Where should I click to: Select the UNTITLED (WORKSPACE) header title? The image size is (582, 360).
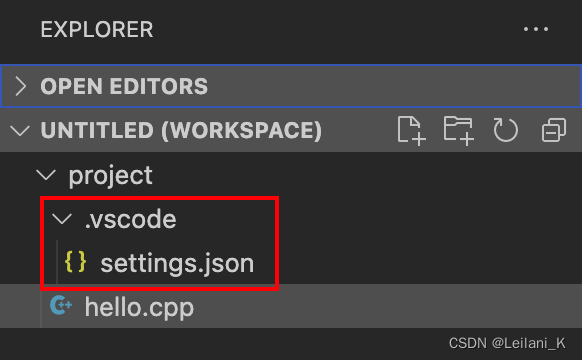(181, 130)
